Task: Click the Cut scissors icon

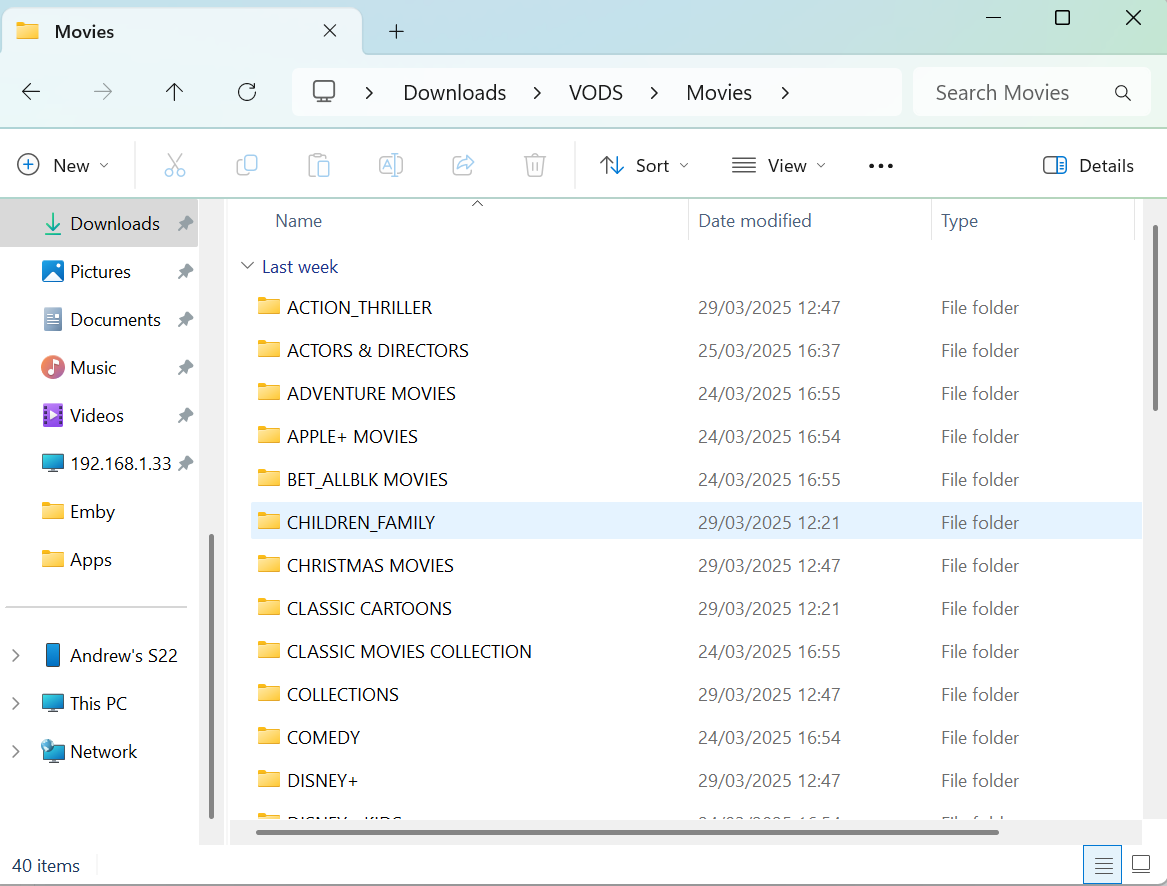Action: pos(175,166)
